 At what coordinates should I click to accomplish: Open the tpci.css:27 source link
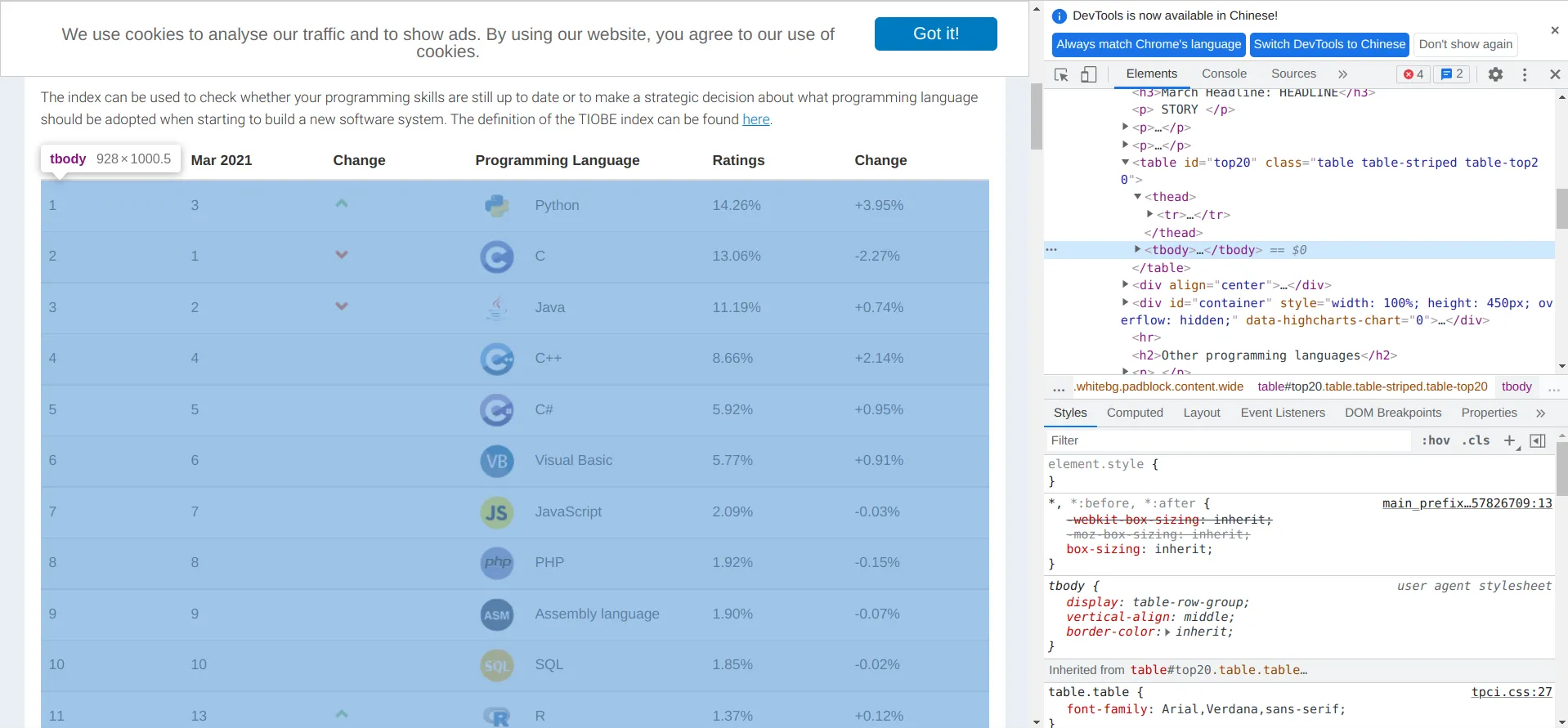coord(1511,692)
